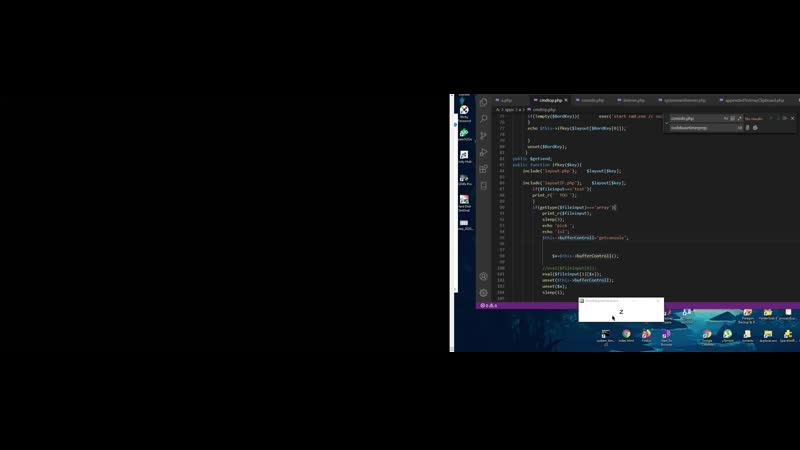
Task: Click the Replace button icon
Action: [748, 128]
